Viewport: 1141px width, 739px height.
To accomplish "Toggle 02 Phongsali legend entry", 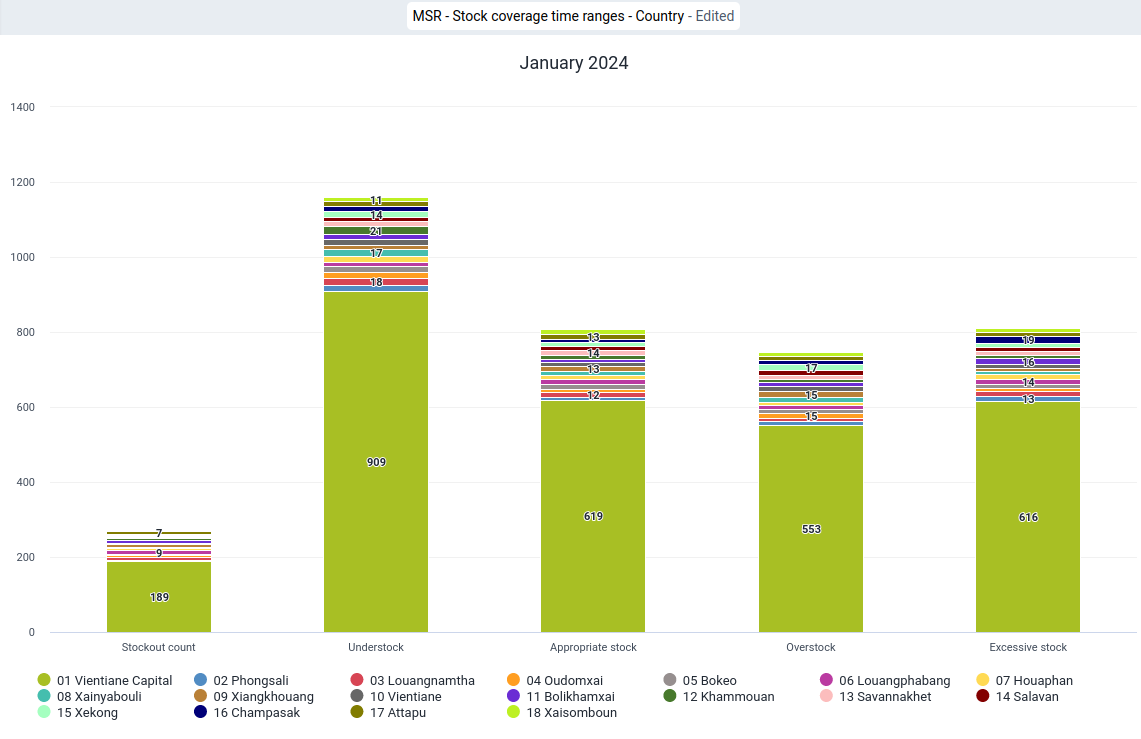I will 241,680.
